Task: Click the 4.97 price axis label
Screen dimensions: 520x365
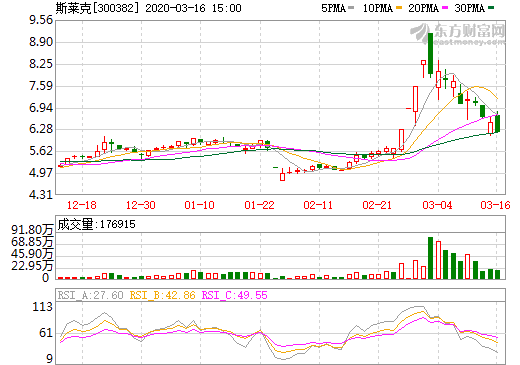Action: pos(41,173)
